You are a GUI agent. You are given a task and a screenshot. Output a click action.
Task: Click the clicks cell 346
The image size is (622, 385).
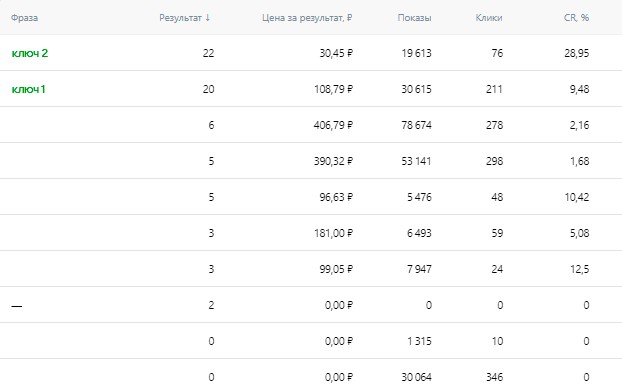494,377
